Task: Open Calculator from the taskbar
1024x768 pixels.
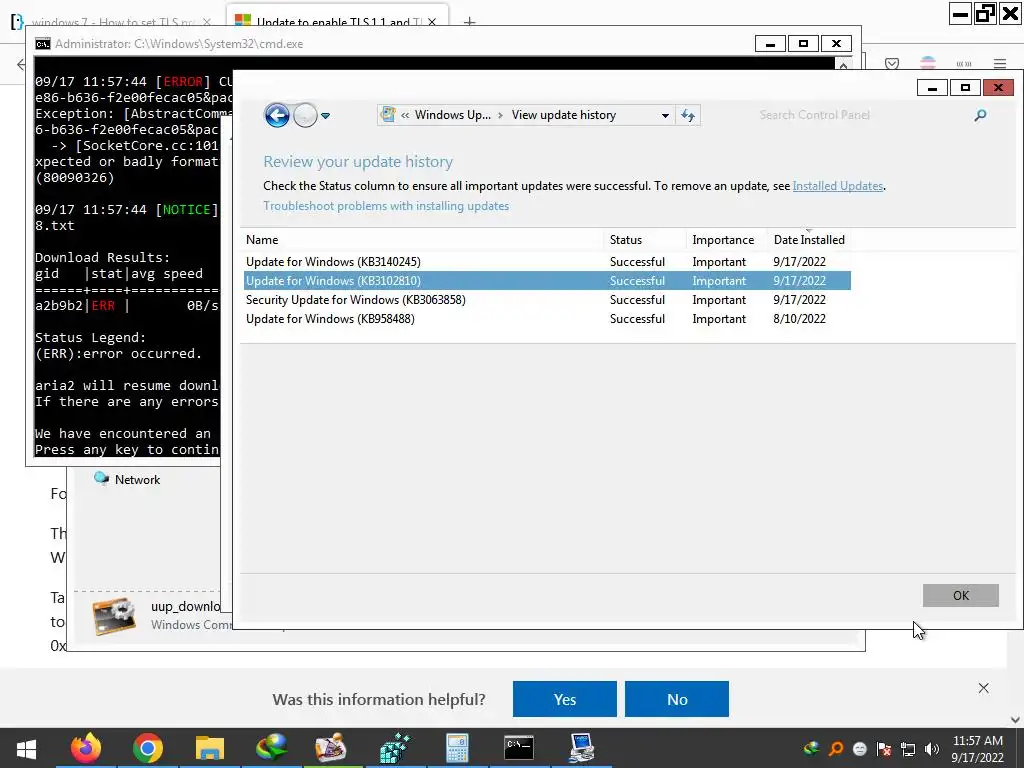Action: click(x=457, y=748)
